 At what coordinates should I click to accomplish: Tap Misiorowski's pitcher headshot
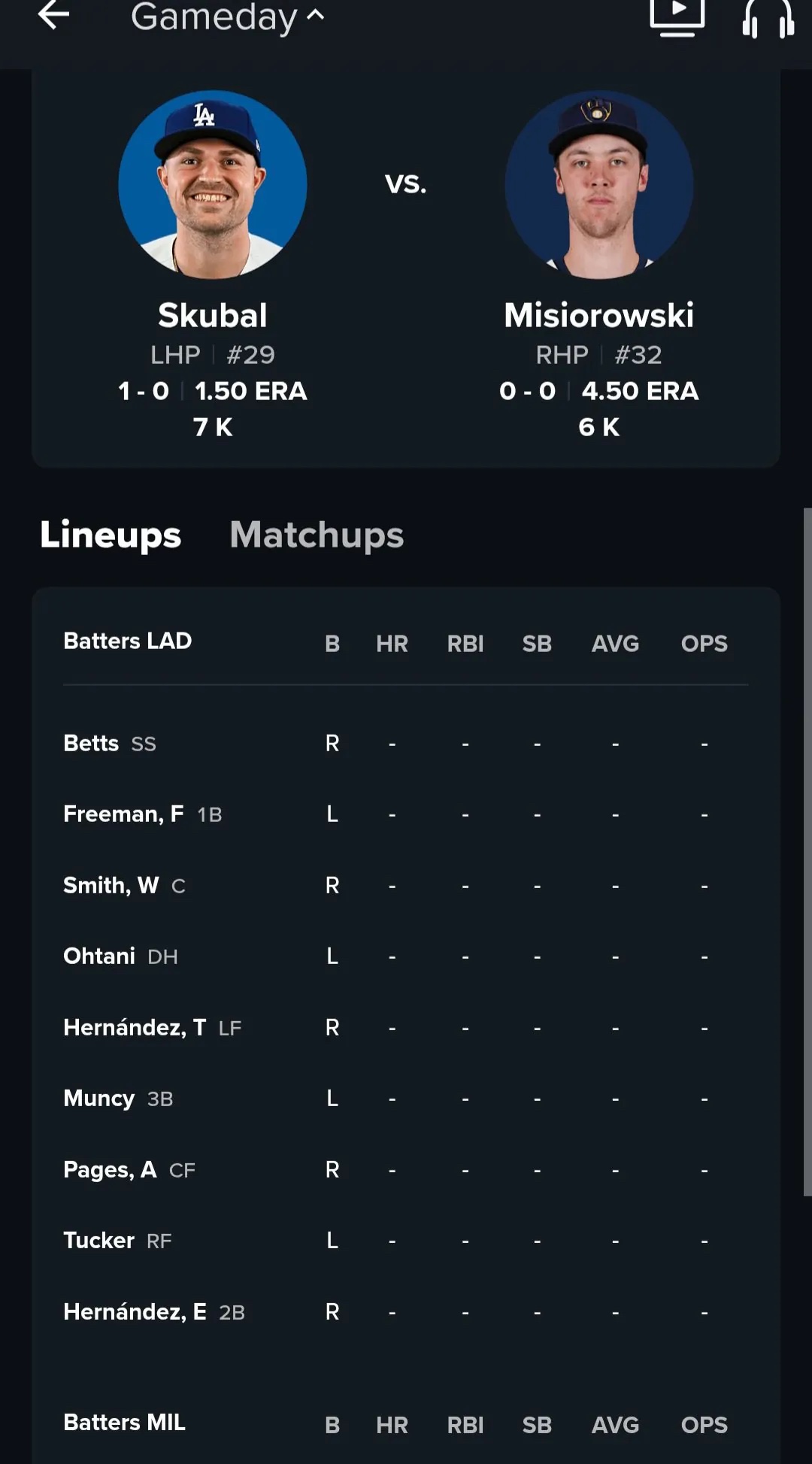599,184
